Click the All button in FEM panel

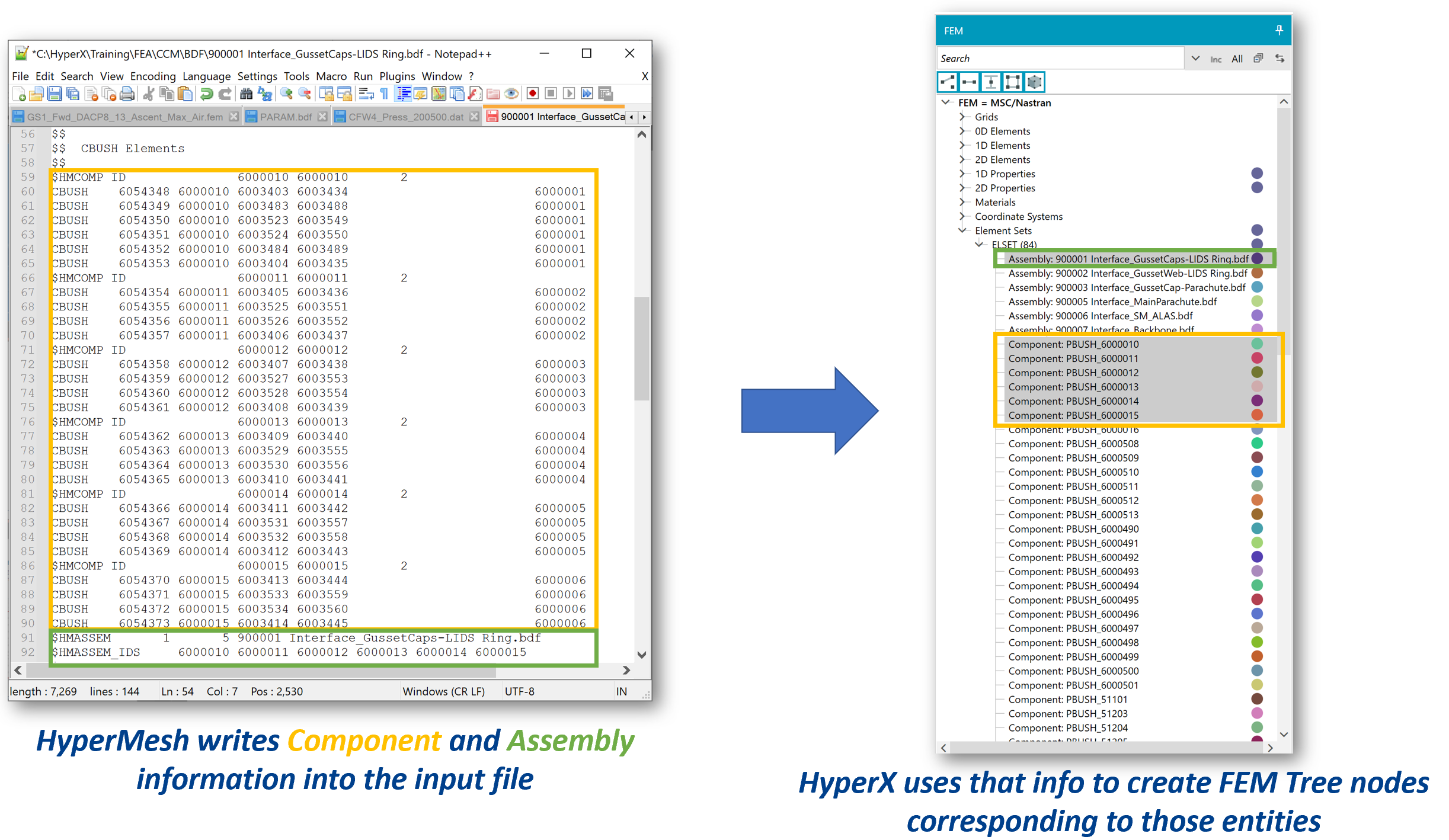(x=1237, y=59)
